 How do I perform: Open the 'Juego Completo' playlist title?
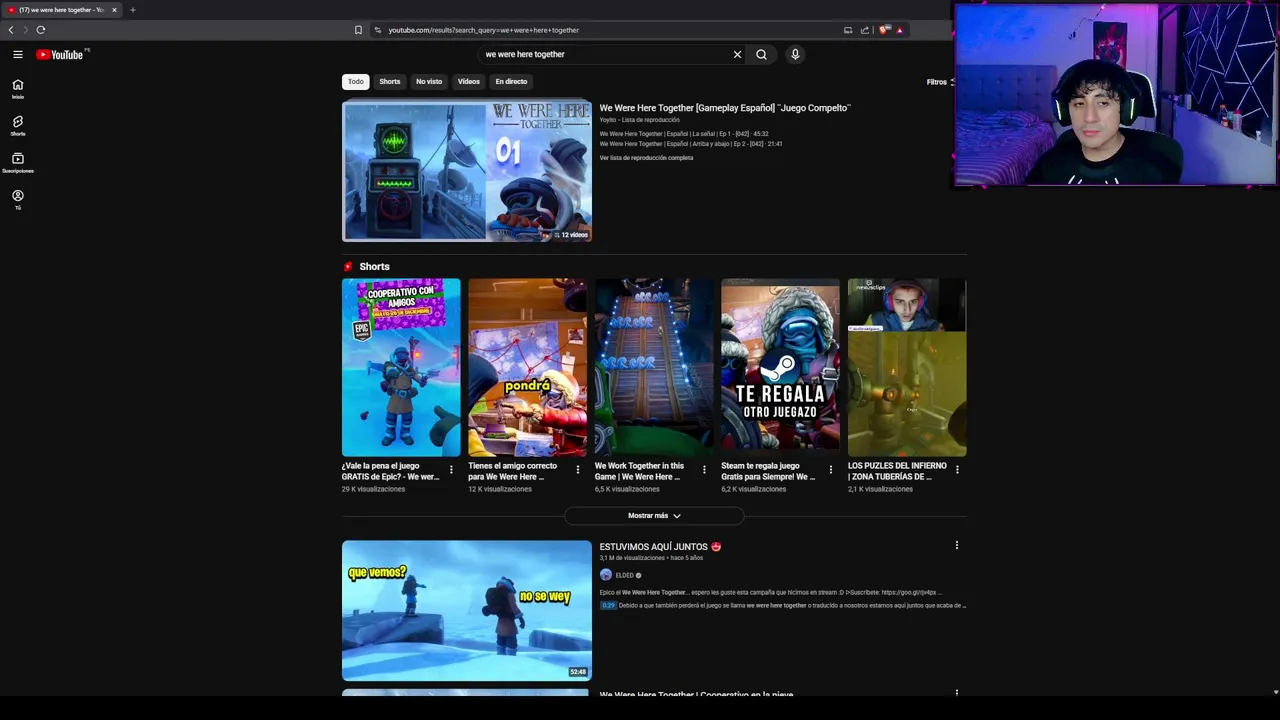725,107
